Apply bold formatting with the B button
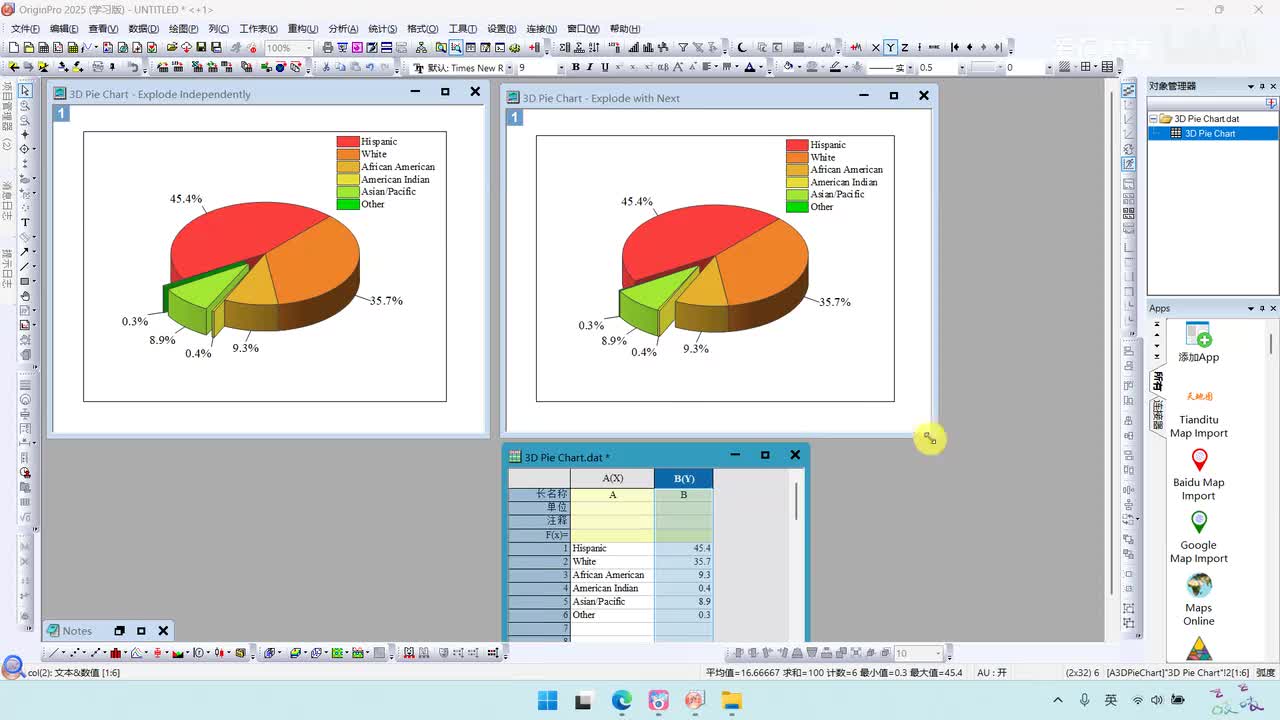The width and height of the screenshot is (1280, 720). click(575, 67)
